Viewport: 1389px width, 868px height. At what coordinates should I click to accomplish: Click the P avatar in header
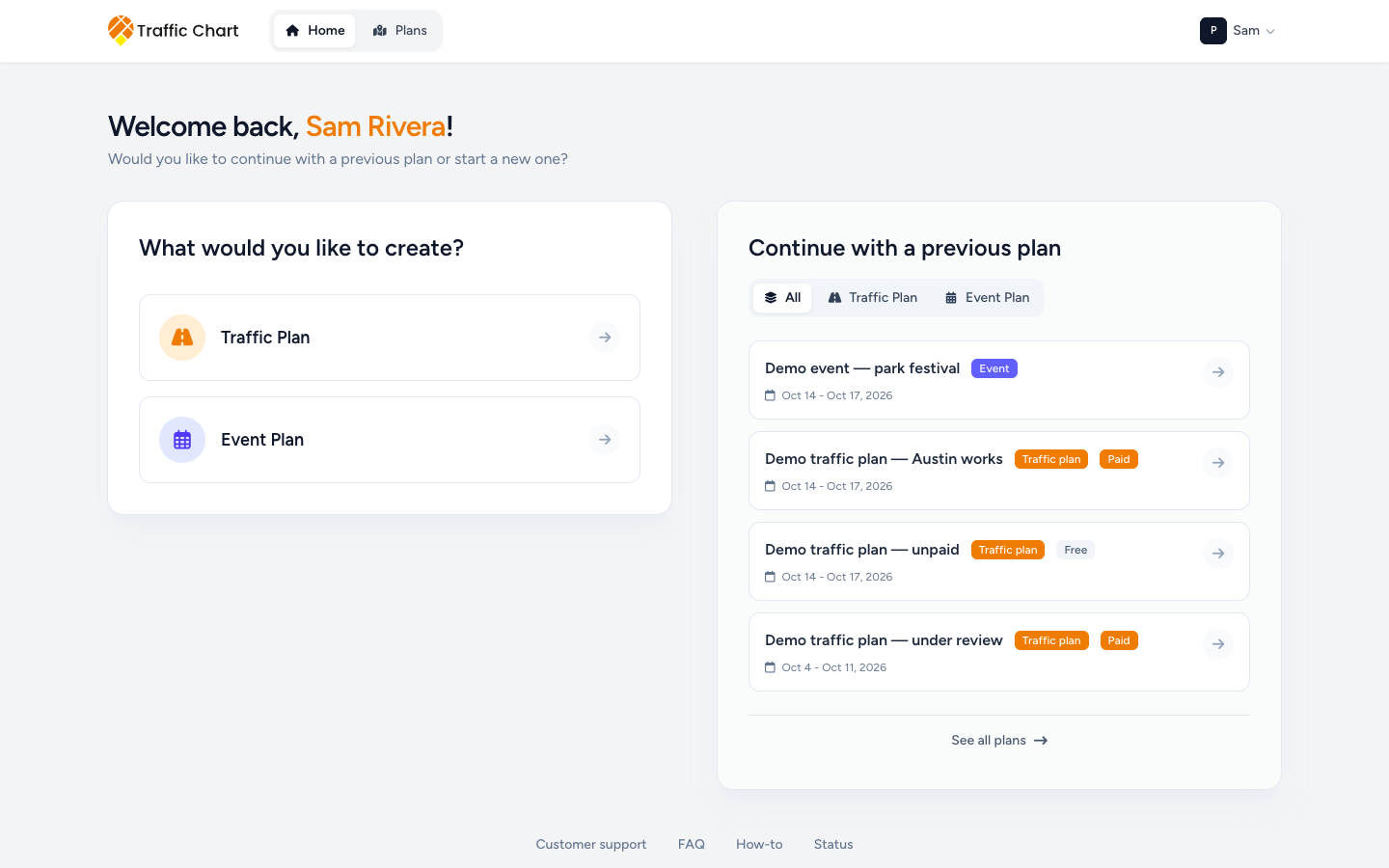[1213, 31]
